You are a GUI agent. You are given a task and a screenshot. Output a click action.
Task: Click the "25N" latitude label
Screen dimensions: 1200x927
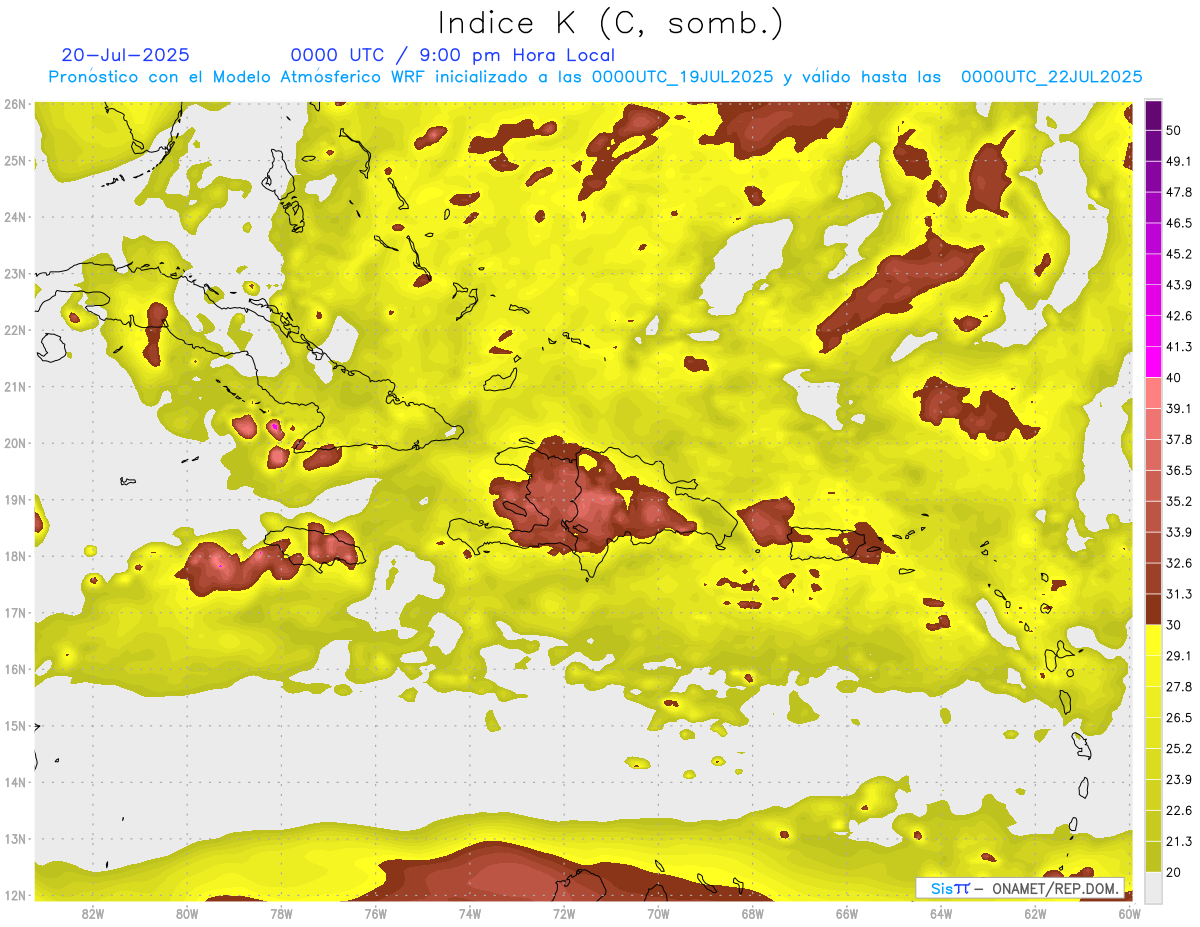(14, 160)
